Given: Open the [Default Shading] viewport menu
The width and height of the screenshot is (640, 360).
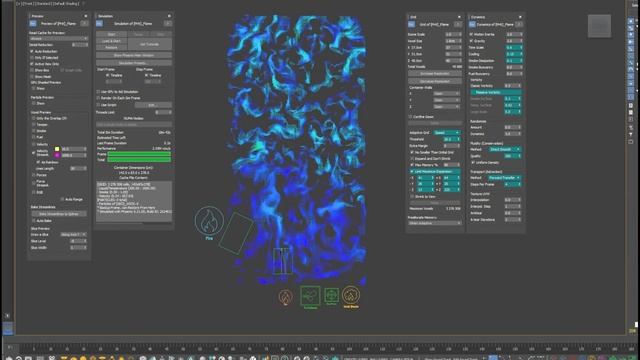Looking at the screenshot, I should click(66, 4).
